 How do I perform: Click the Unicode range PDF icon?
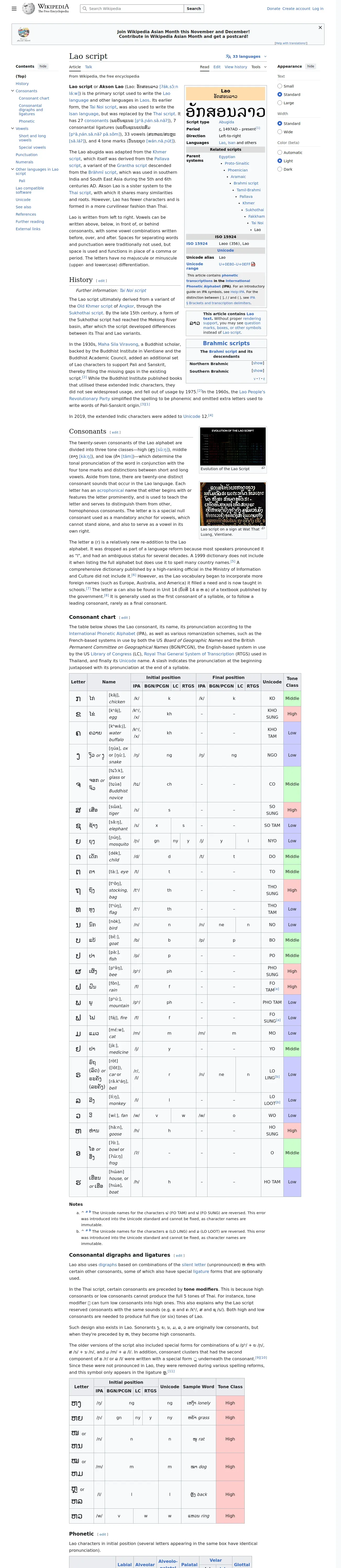click(x=253, y=264)
